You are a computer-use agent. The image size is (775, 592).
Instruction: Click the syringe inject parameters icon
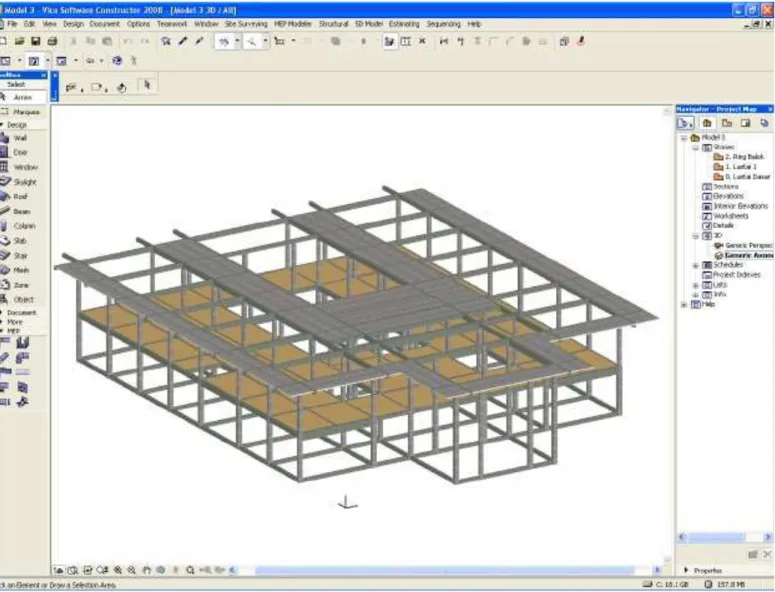point(199,42)
